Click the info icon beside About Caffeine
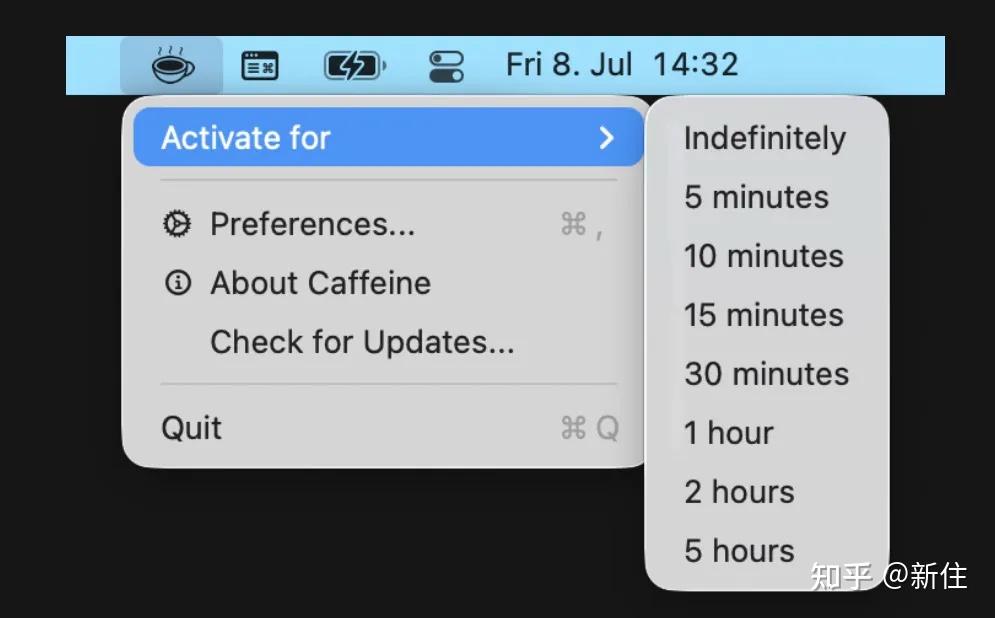995x618 pixels. click(178, 282)
